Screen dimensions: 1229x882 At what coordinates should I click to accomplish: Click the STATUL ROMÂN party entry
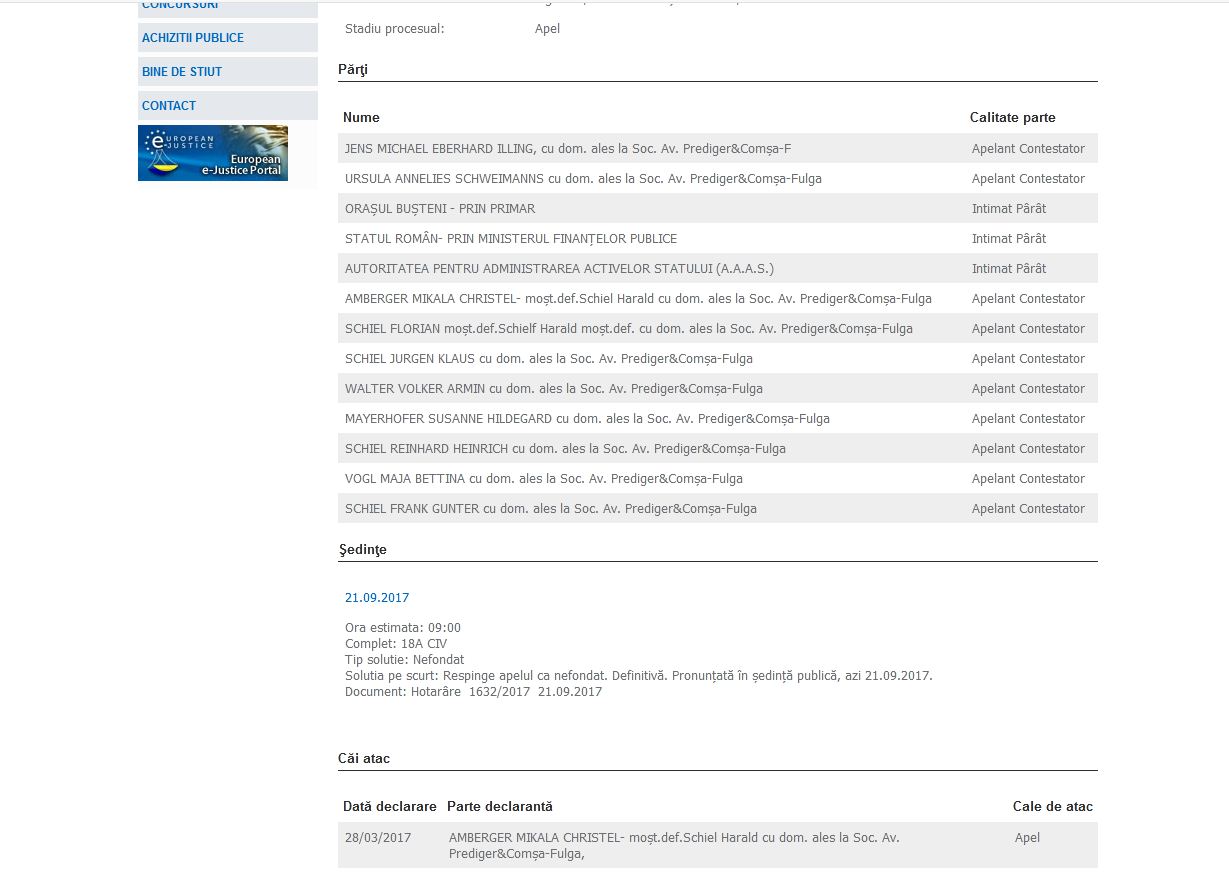tap(511, 239)
